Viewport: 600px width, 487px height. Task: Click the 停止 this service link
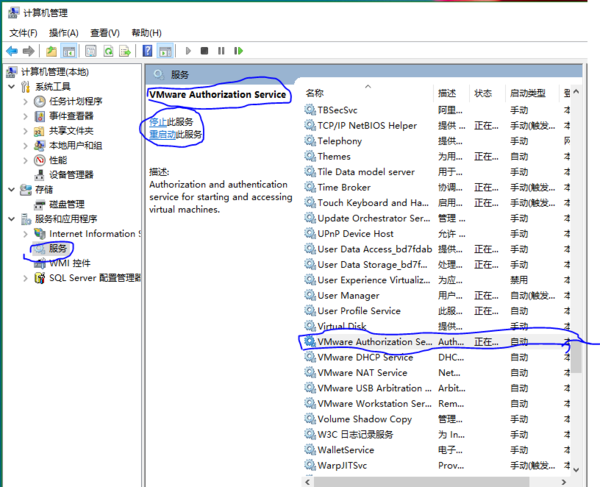[x=158, y=122]
